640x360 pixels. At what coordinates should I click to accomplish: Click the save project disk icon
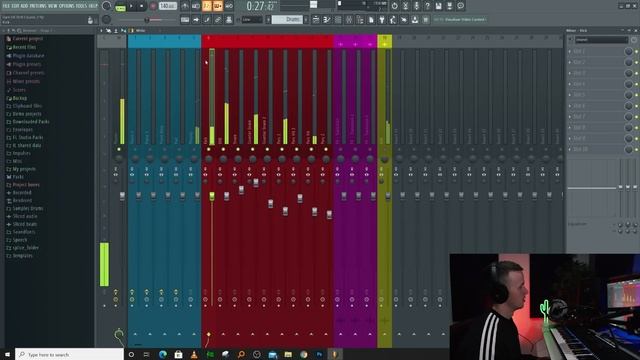pos(438,6)
